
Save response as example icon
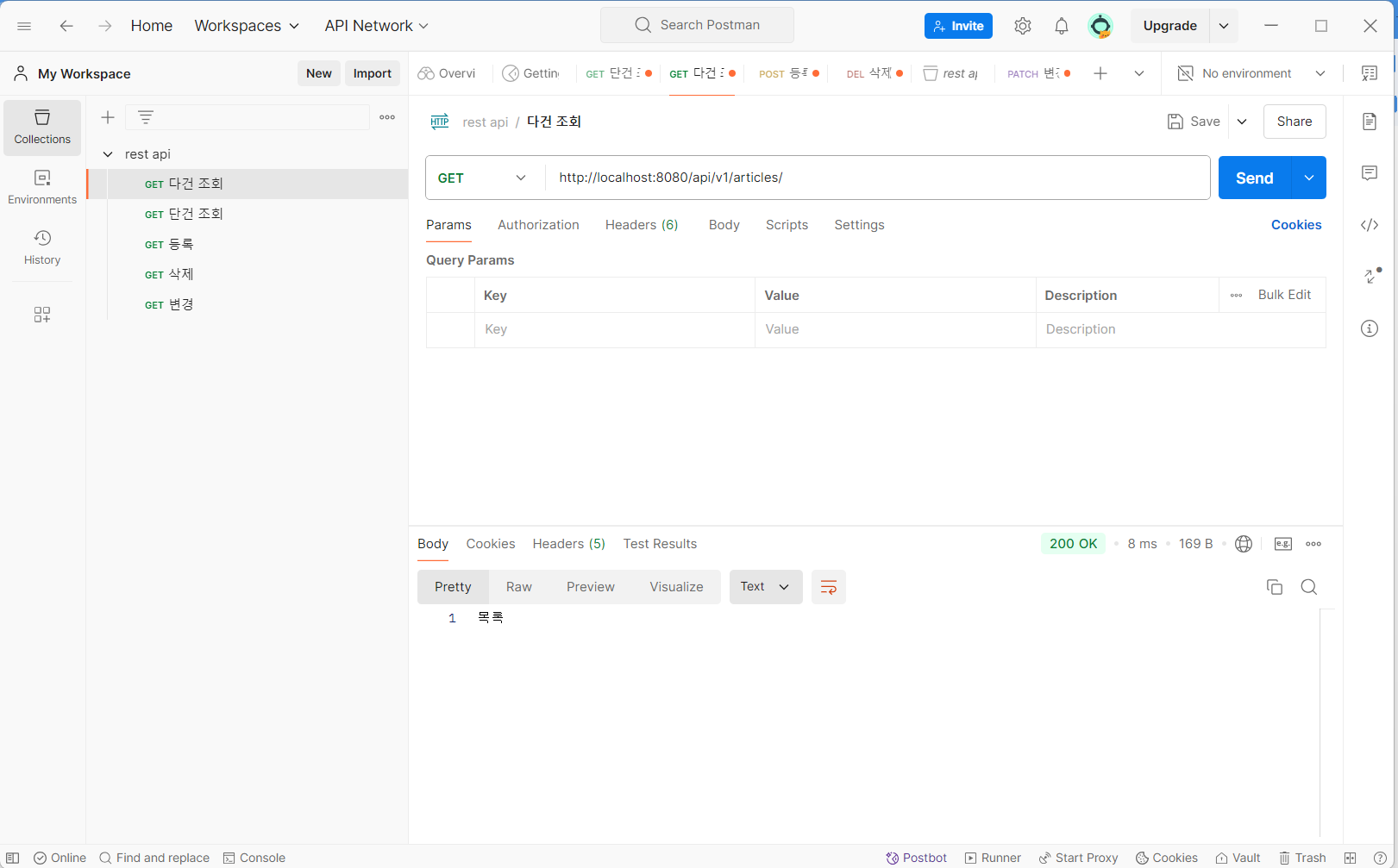pos(1283,544)
